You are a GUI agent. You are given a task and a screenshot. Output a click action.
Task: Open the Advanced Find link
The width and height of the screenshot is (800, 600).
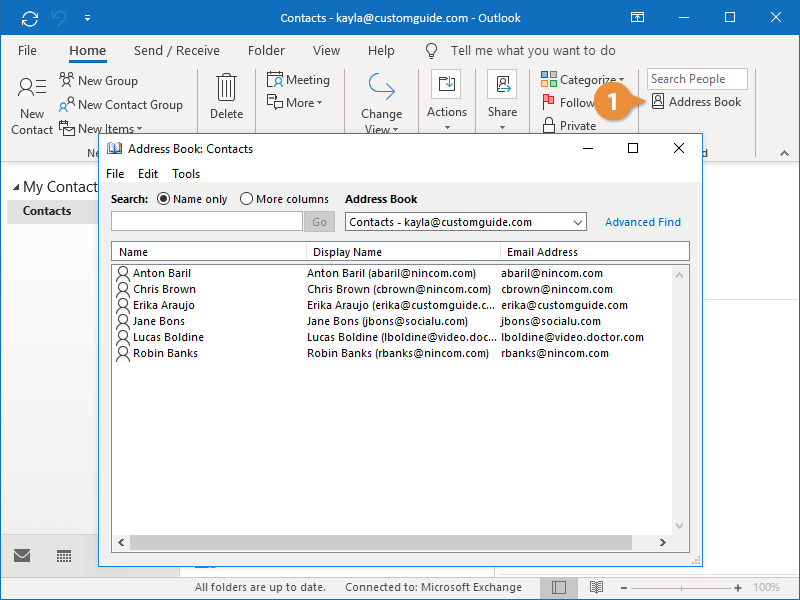[643, 222]
